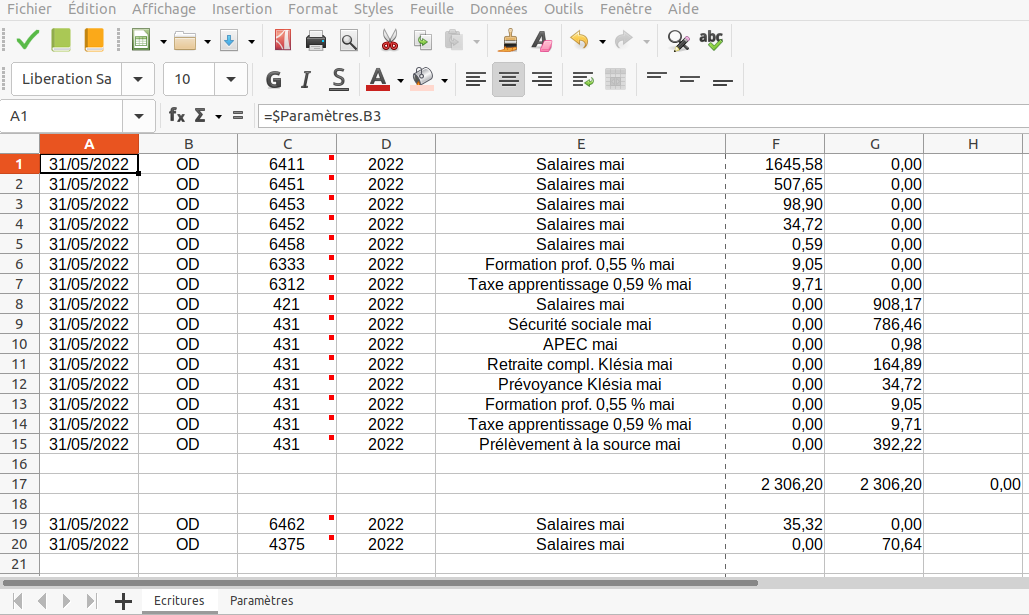Select column E header
This screenshot has width=1029, height=615.
click(580, 144)
